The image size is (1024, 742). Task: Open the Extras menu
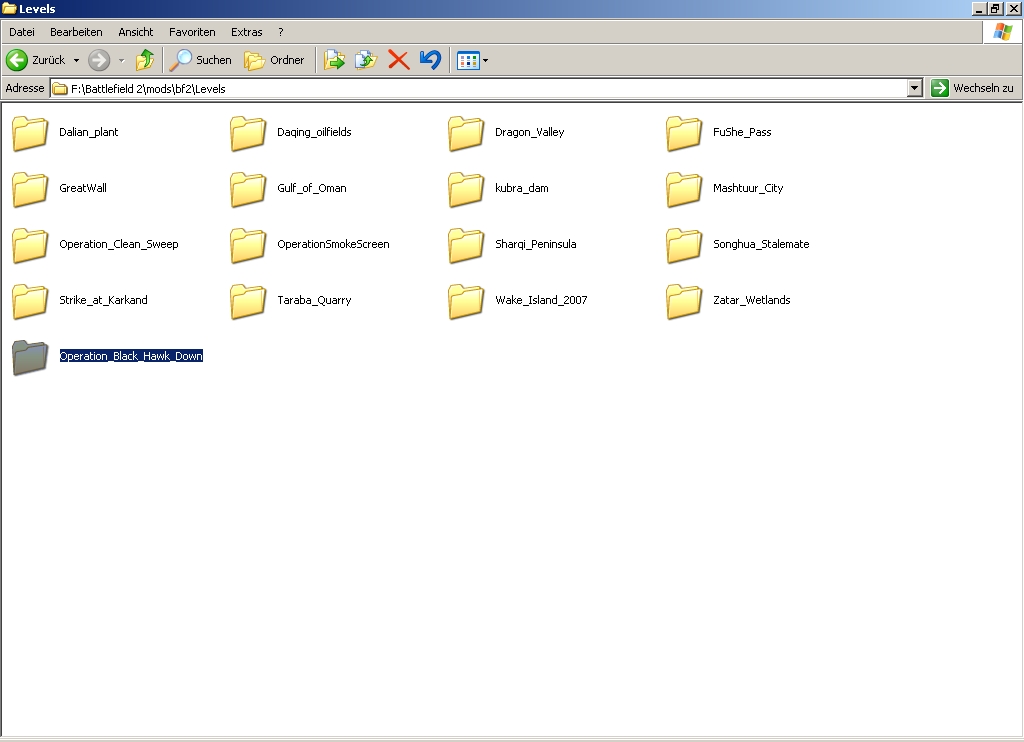click(247, 32)
